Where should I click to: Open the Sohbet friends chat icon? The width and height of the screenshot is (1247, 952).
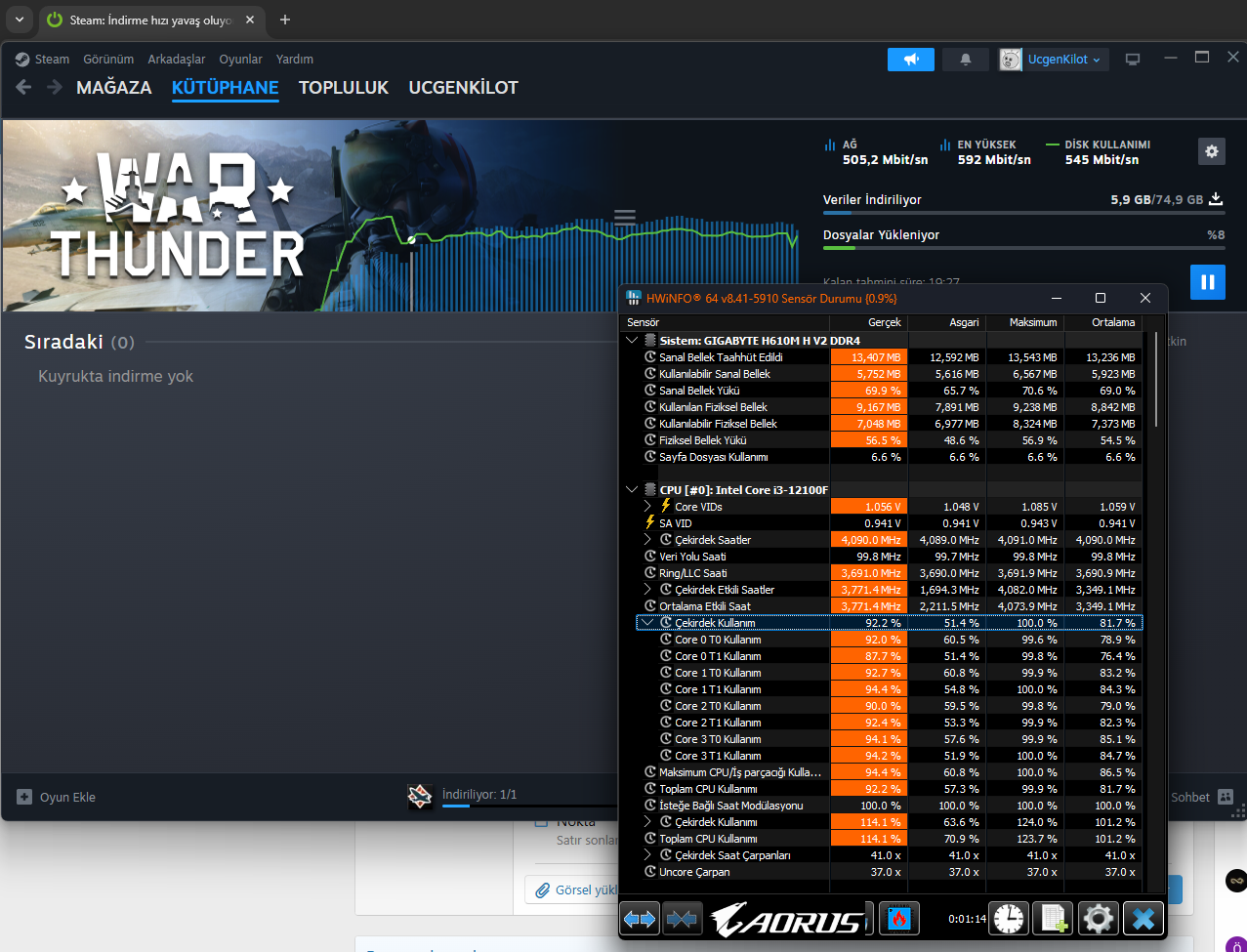click(x=1226, y=797)
